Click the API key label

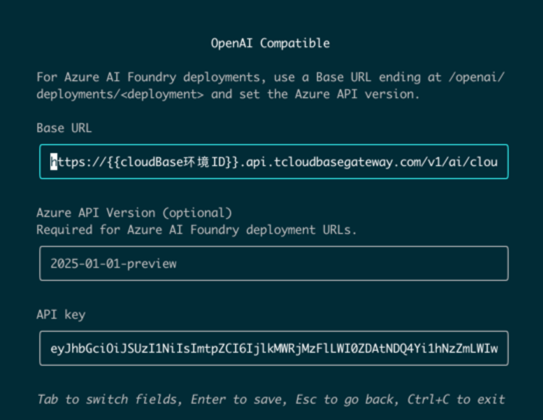coord(61,315)
